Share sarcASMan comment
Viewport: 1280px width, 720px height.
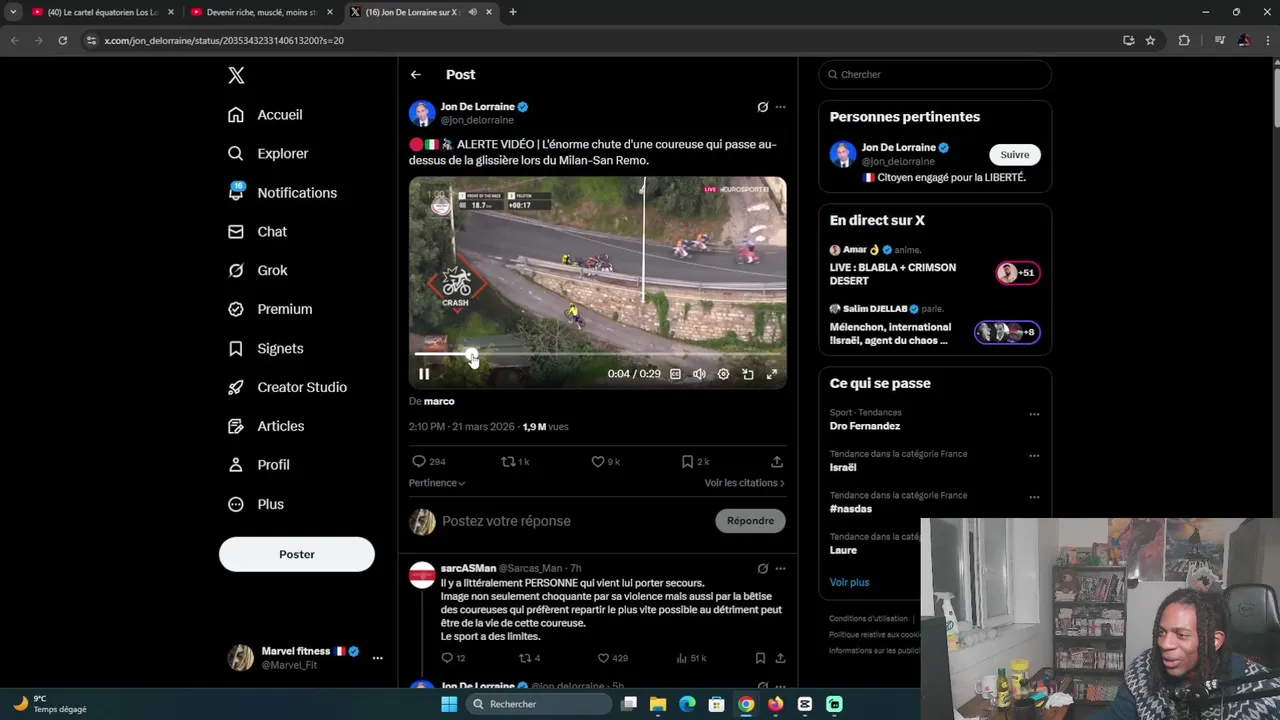click(780, 658)
